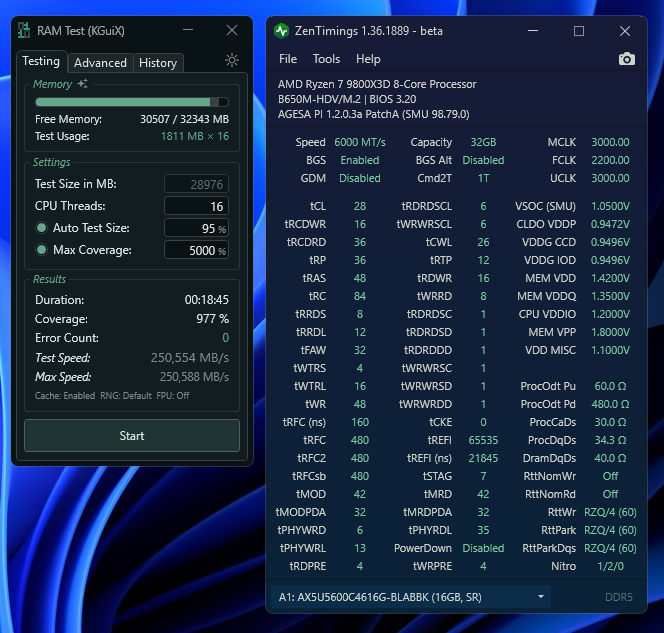Click the Nitro value 1/2/0
664x633 pixels.
(610, 566)
